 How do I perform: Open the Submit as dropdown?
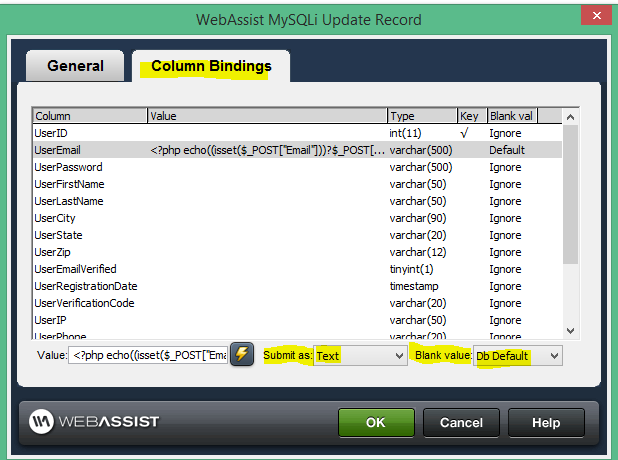(360, 356)
